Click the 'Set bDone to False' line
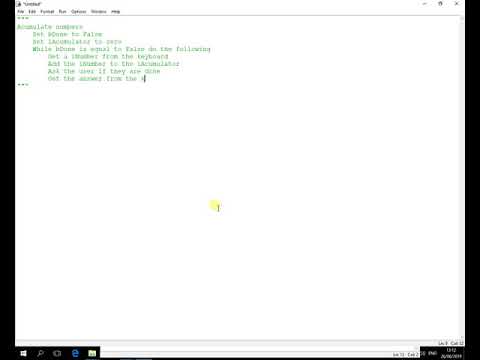This screenshot has height=360, width=480. click(67, 34)
